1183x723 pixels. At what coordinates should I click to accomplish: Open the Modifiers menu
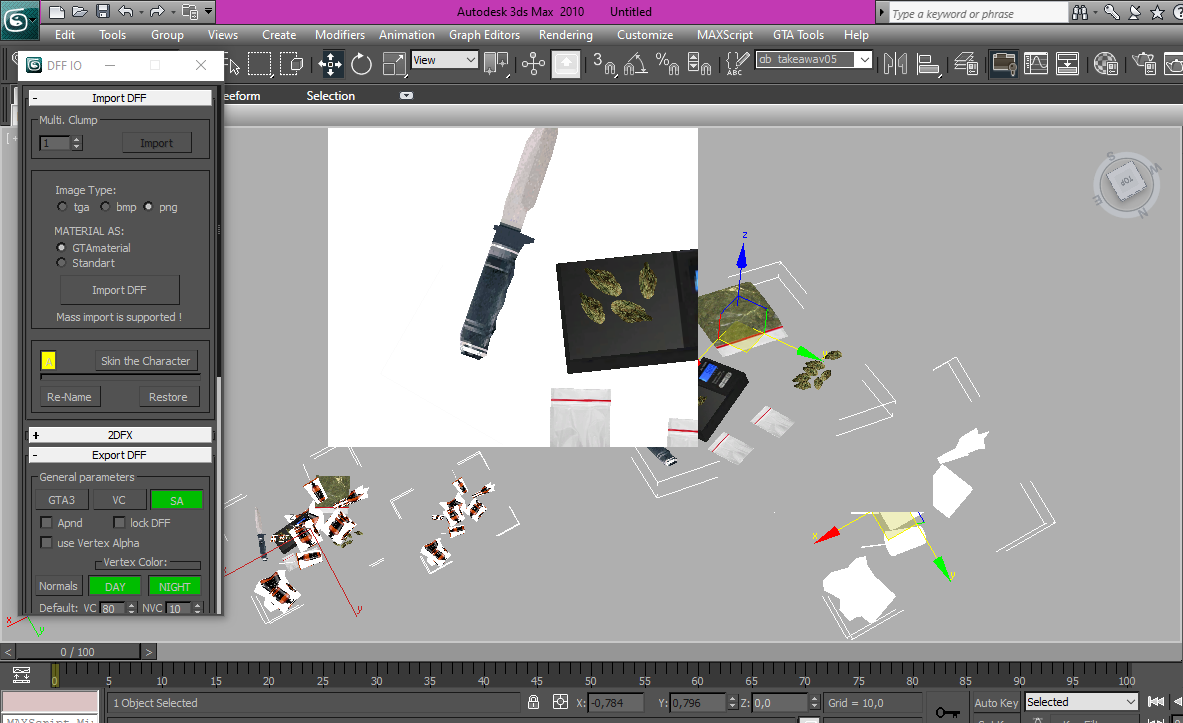[340, 35]
